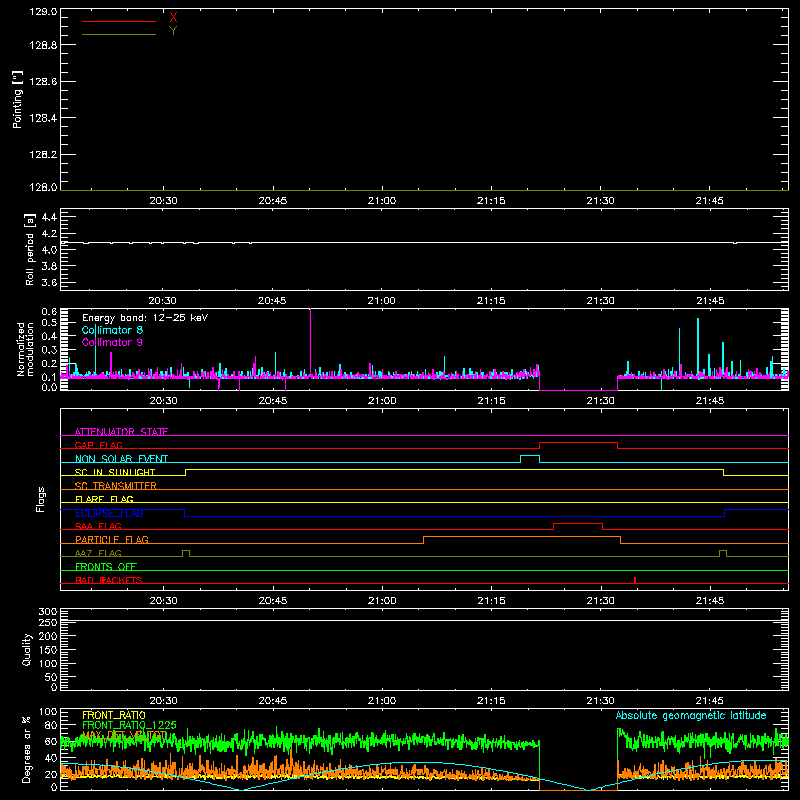The height and width of the screenshot is (800, 800).
Task: Click the Roll period [s] axis title
Action: pos(30,249)
